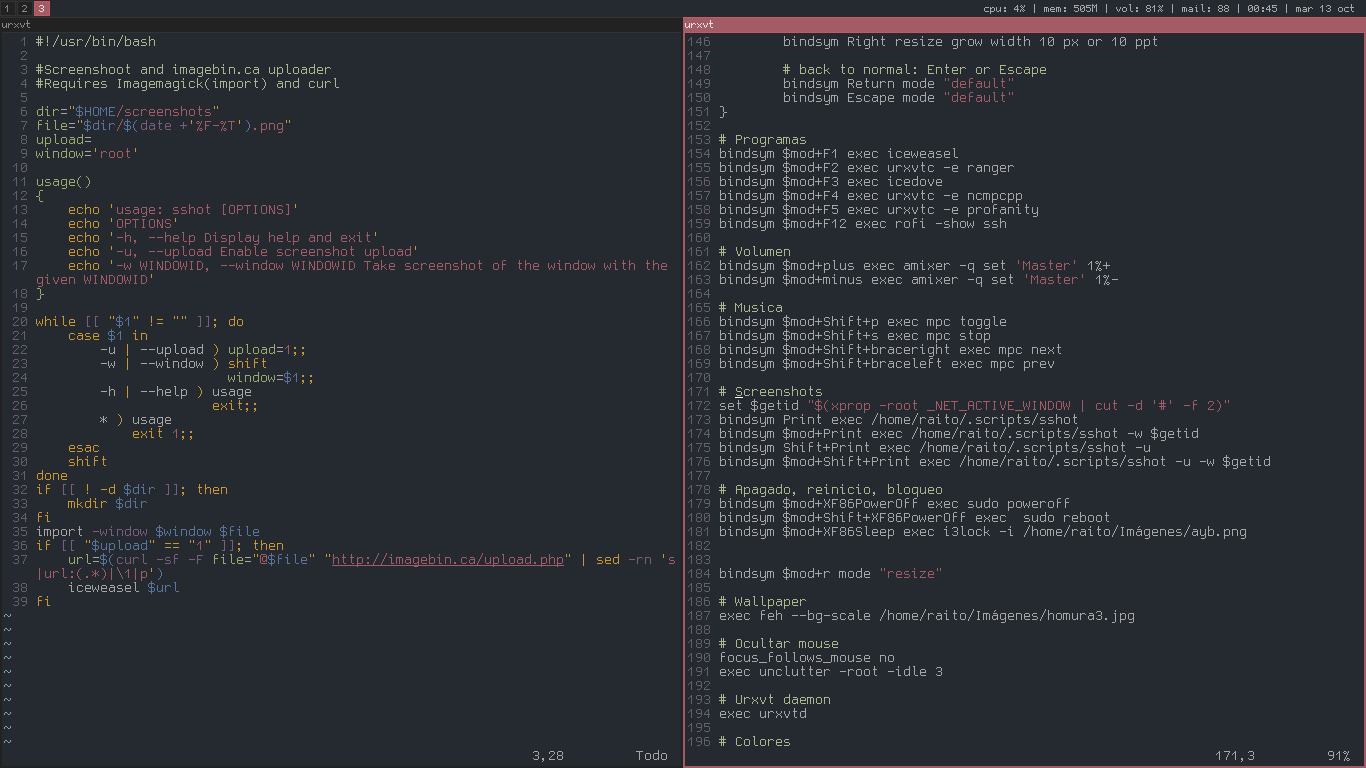Screen dimensions: 1366x768
Task: Click the 'bindsym Escape mode "default"' line
Action: click(x=898, y=98)
